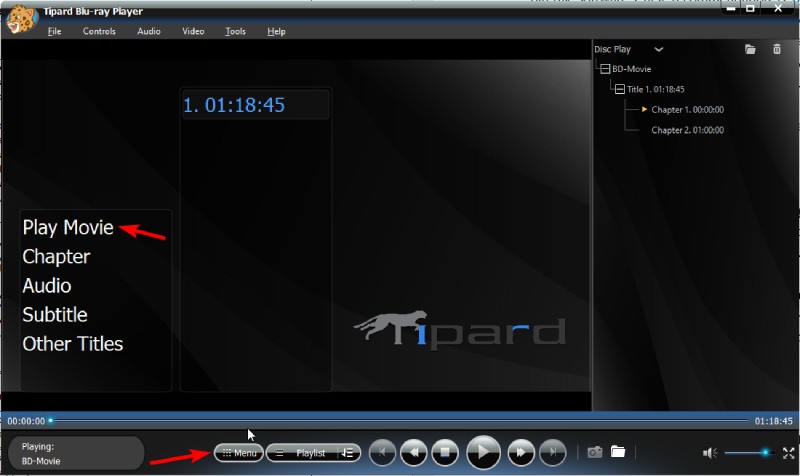Collapse the Title 1 tree node
800x476 pixels.
(619, 89)
